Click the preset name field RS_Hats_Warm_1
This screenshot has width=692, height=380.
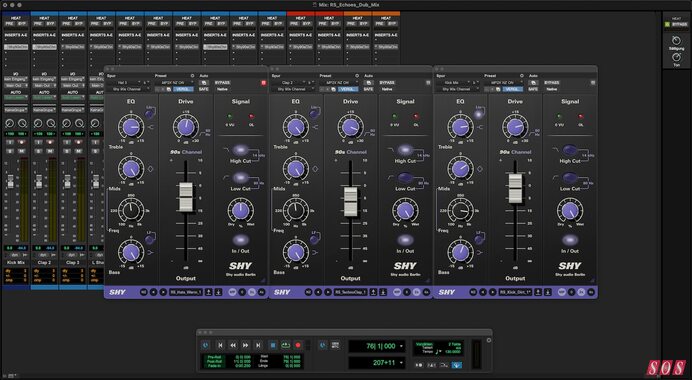[x=186, y=292]
